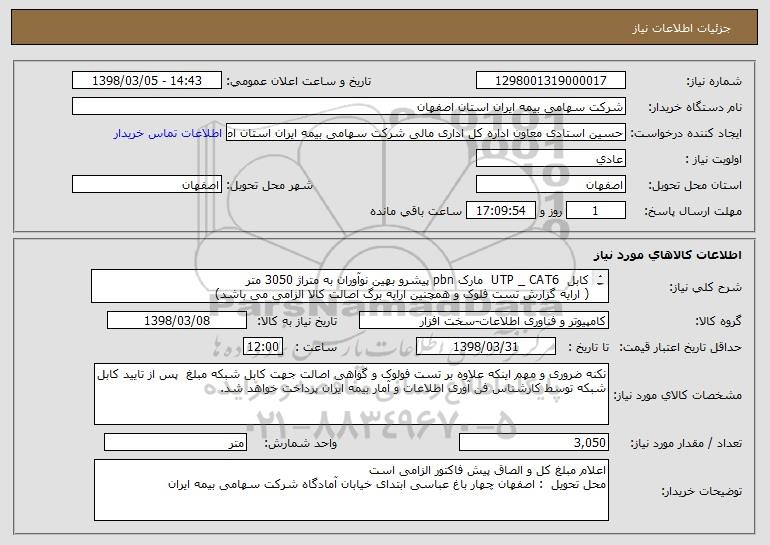Open the اطلاعات تماس خریدار link
Viewport: 770px width, 545px height.
[x=168, y=134]
